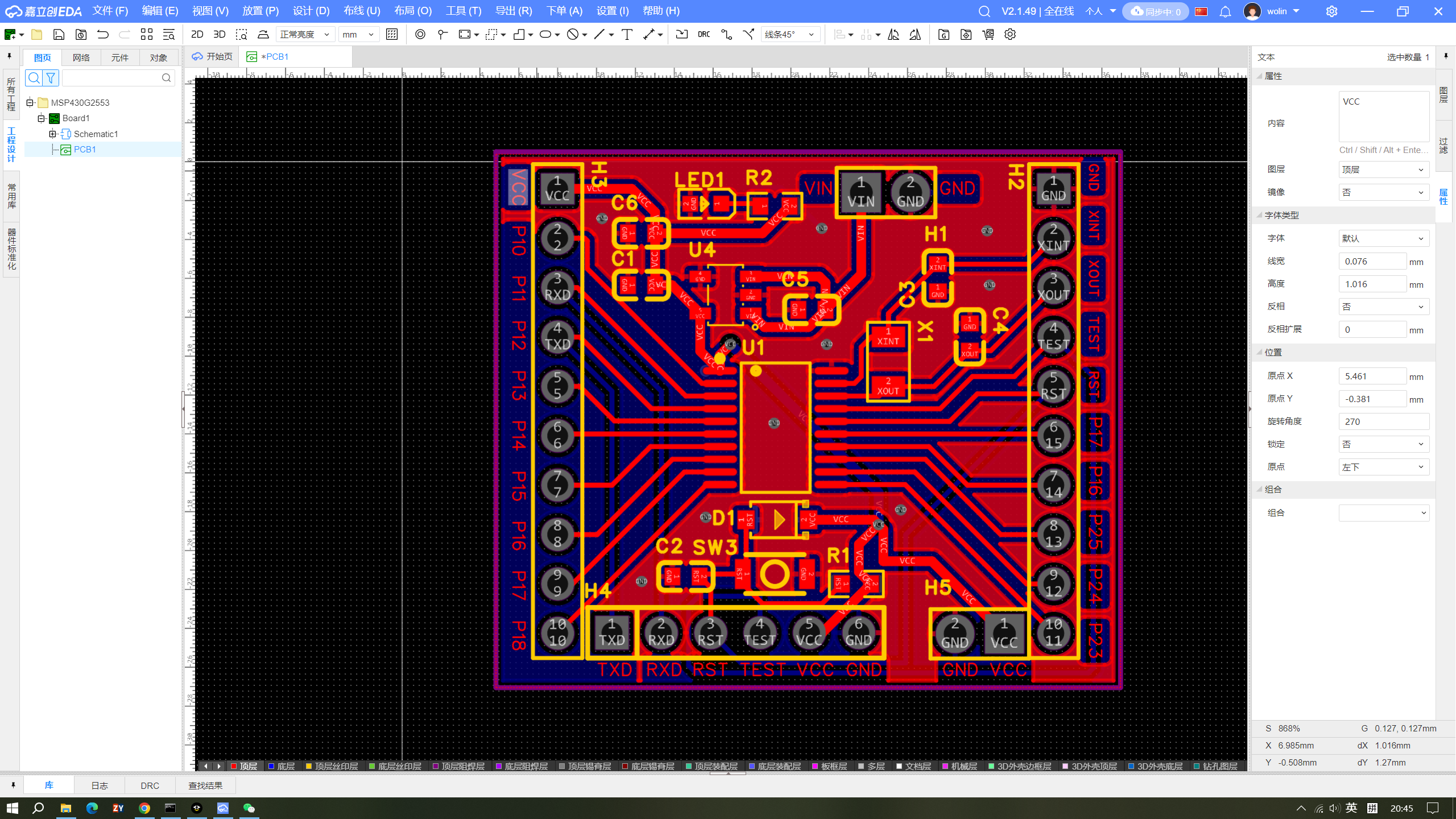
Task: Switch to the 元件 tab
Action: point(120,57)
